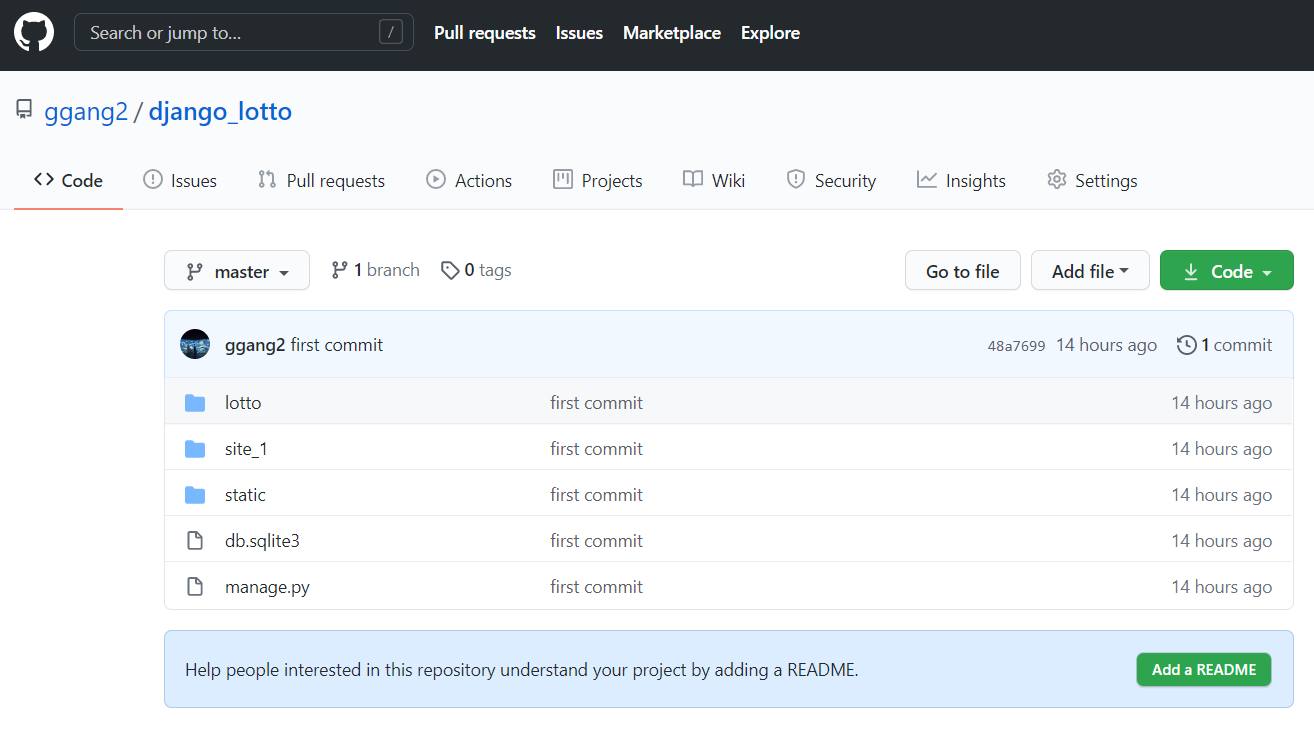Open the Security tab
Image resolution: width=1314 pixels, height=747 pixels.
831,180
